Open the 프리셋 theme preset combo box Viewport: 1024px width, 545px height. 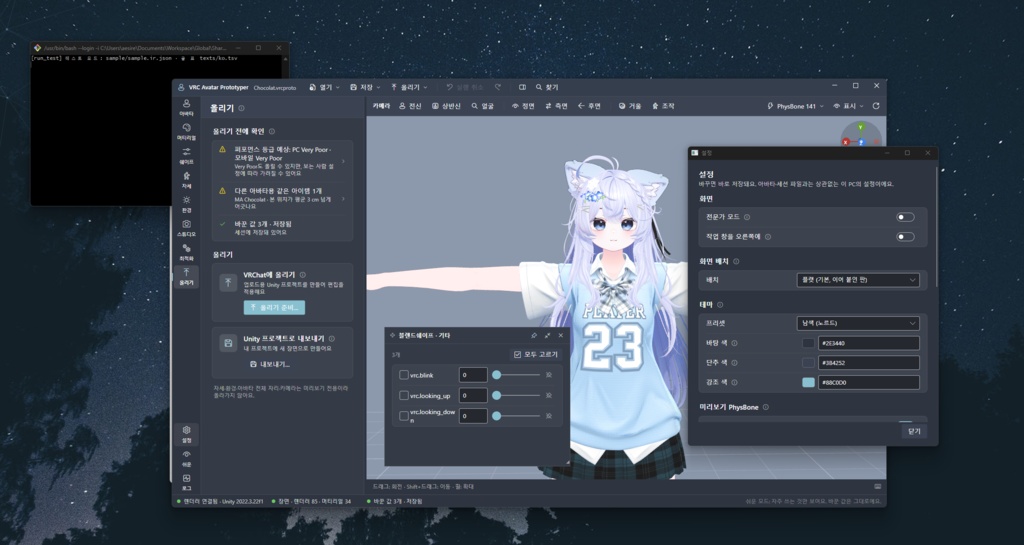857,323
